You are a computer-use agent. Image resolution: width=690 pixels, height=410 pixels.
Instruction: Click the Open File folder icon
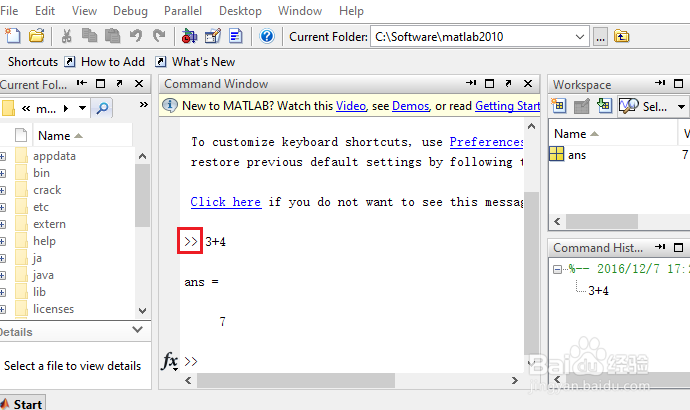37,36
